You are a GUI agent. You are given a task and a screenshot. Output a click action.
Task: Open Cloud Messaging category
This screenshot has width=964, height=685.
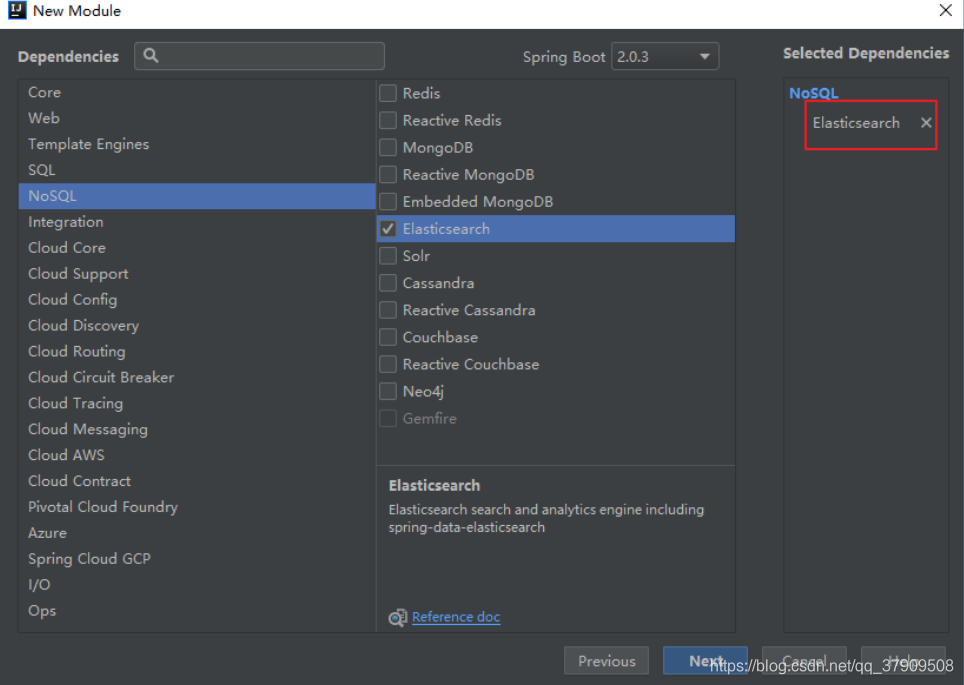click(x=197, y=429)
